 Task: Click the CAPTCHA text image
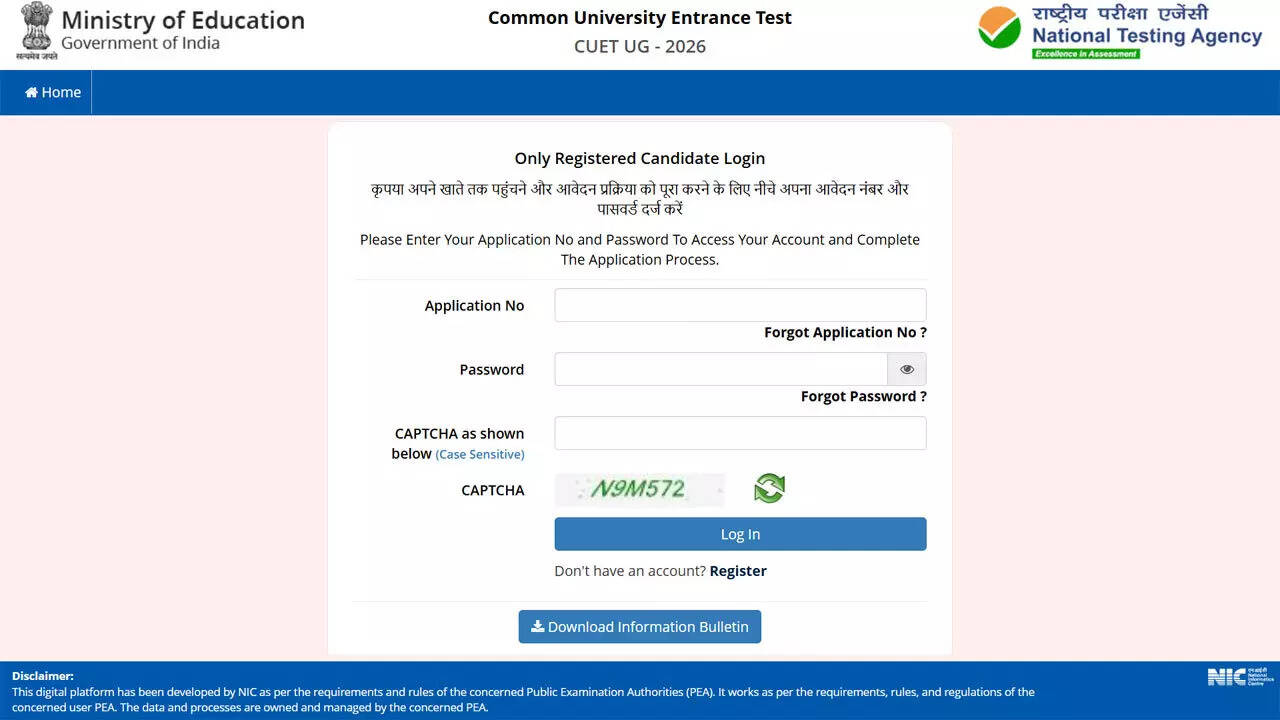point(640,490)
